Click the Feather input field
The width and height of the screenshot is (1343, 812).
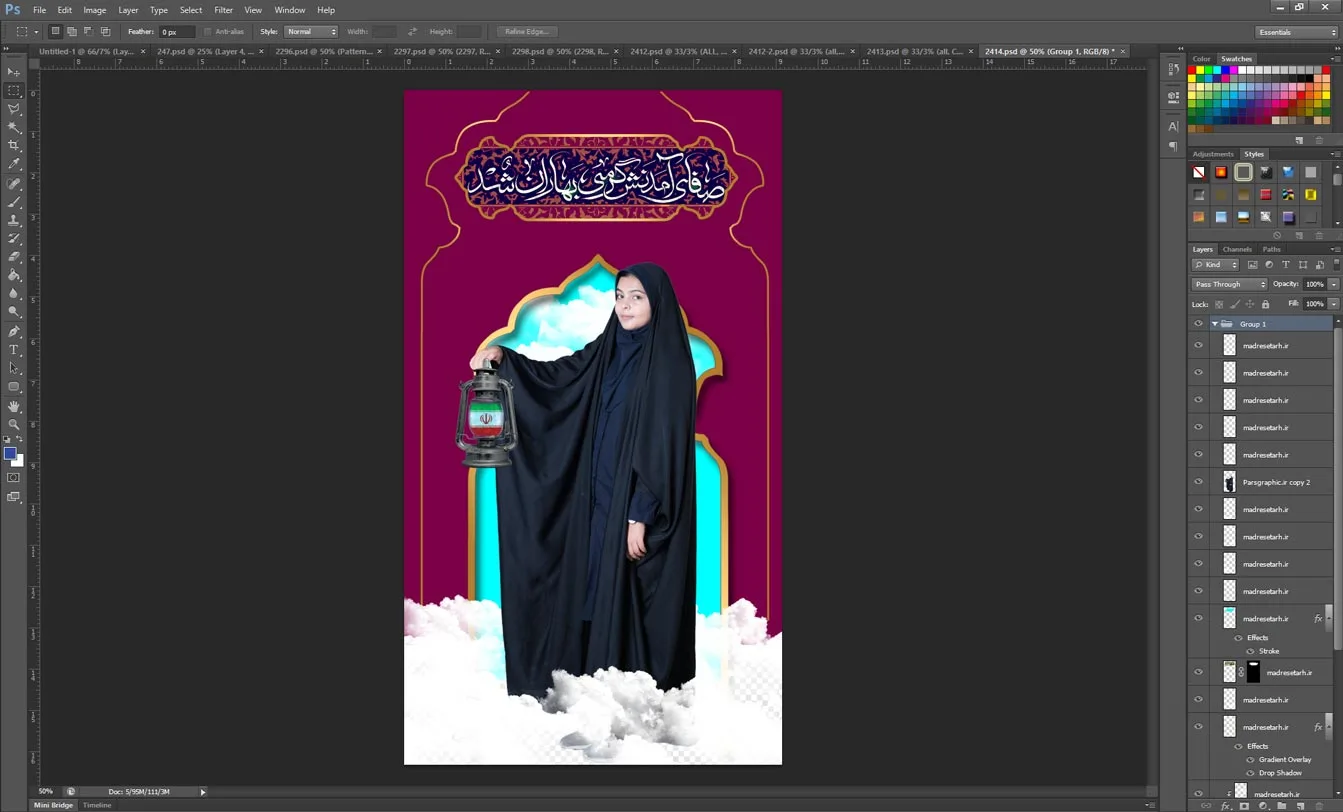(x=177, y=32)
